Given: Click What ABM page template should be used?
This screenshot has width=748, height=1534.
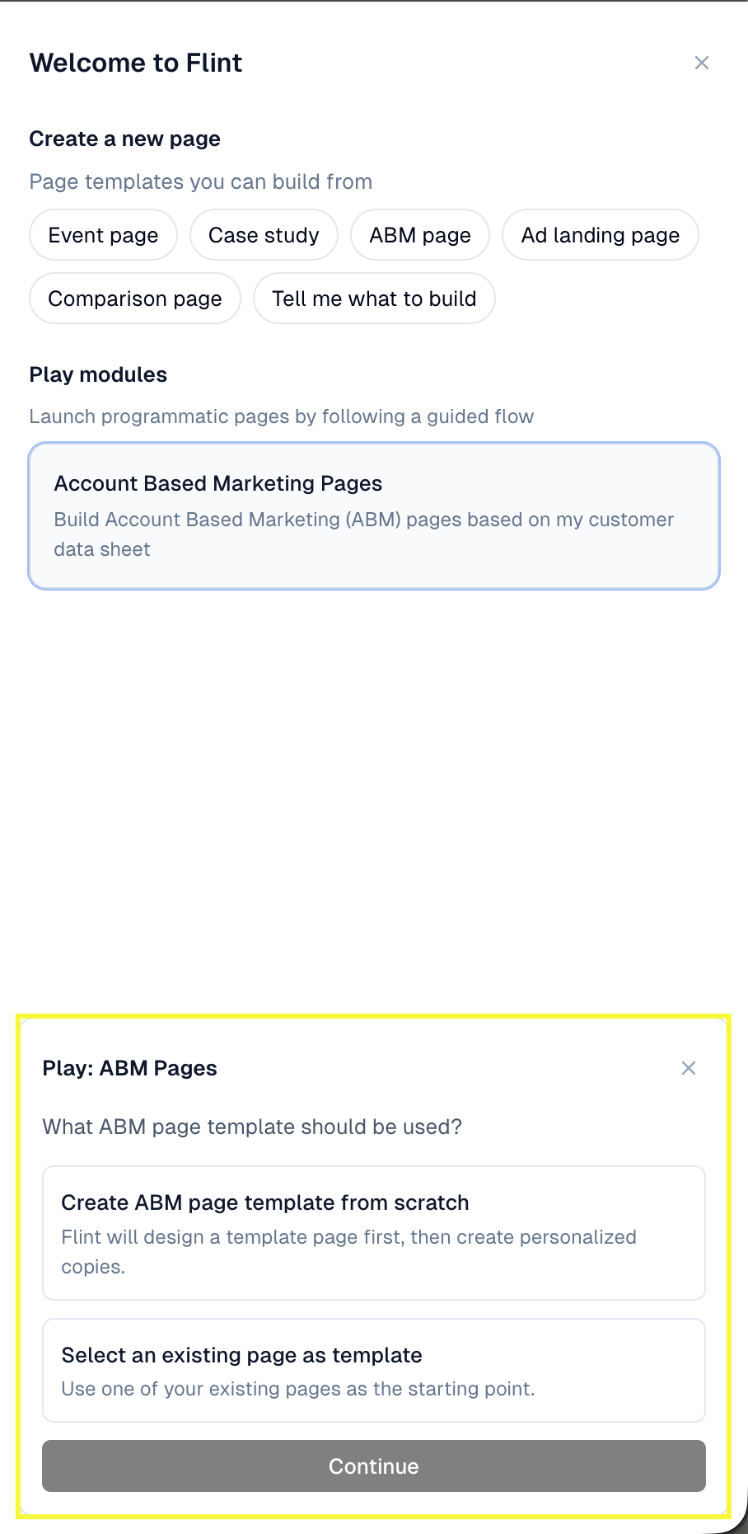Looking at the screenshot, I should click(252, 1127).
